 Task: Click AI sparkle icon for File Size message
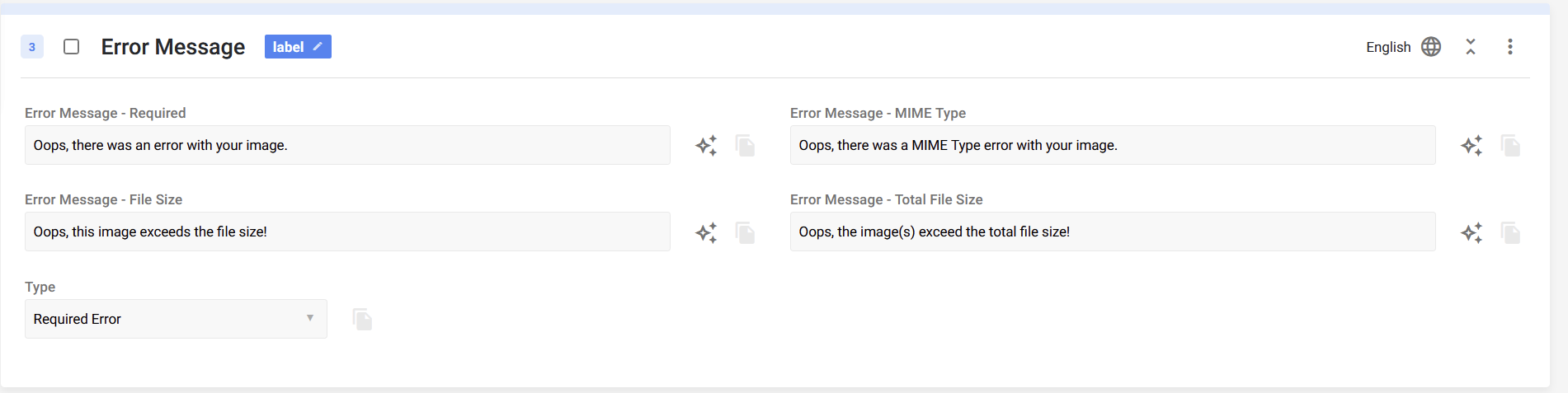706,232
